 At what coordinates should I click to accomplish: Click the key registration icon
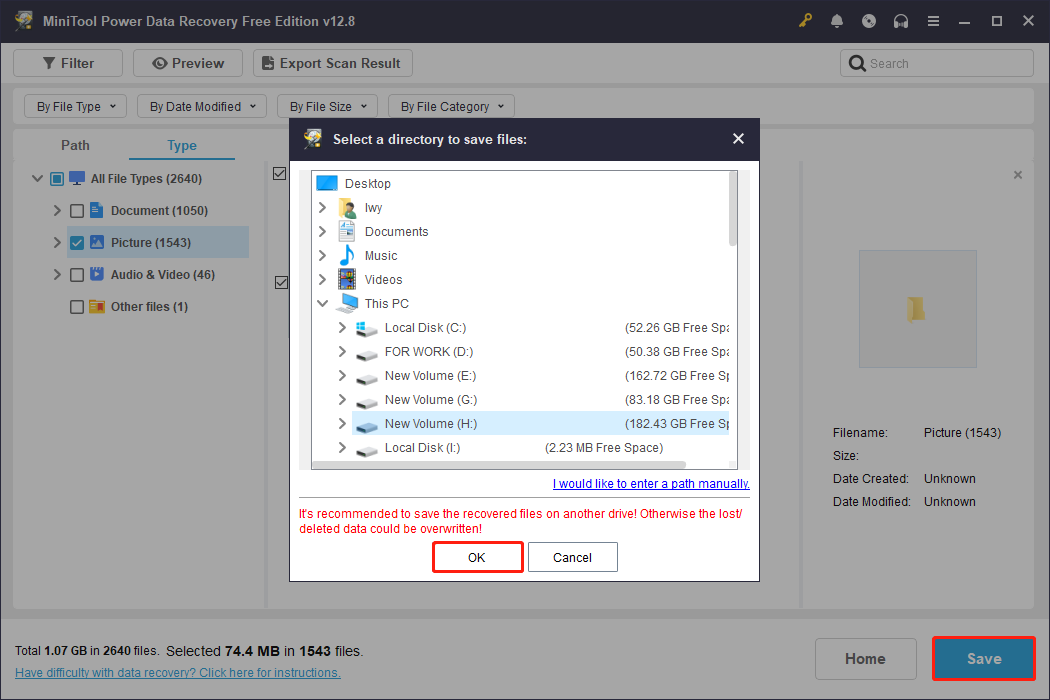[x=805, y=20]
